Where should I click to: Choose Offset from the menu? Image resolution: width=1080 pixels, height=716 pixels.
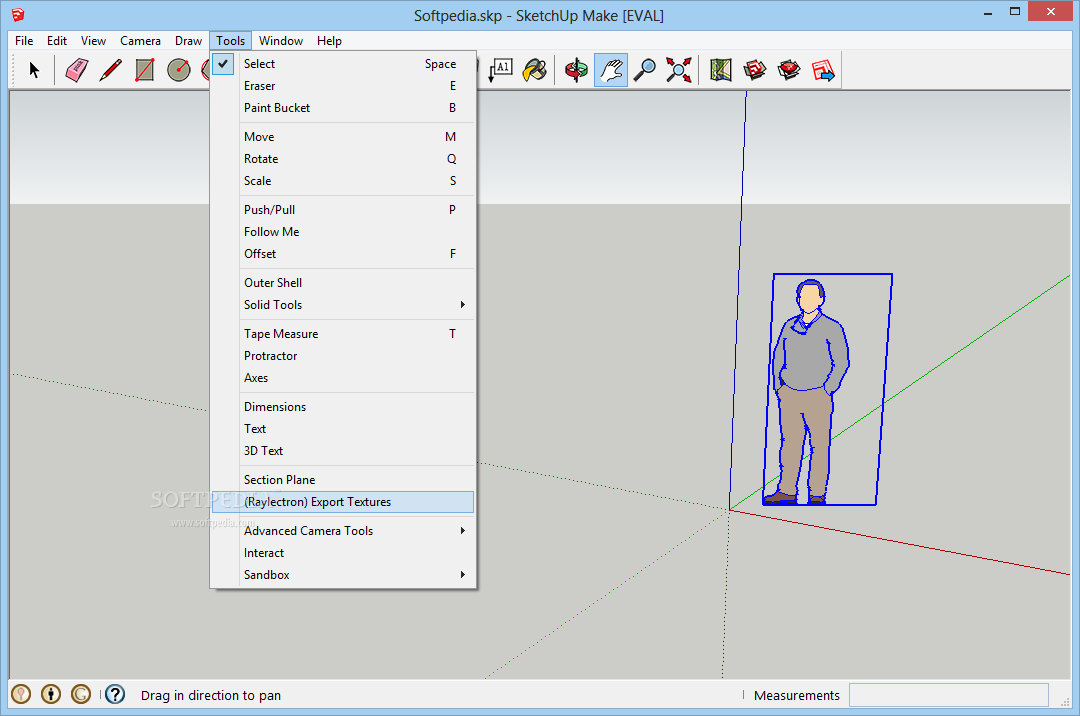point(343,254)
